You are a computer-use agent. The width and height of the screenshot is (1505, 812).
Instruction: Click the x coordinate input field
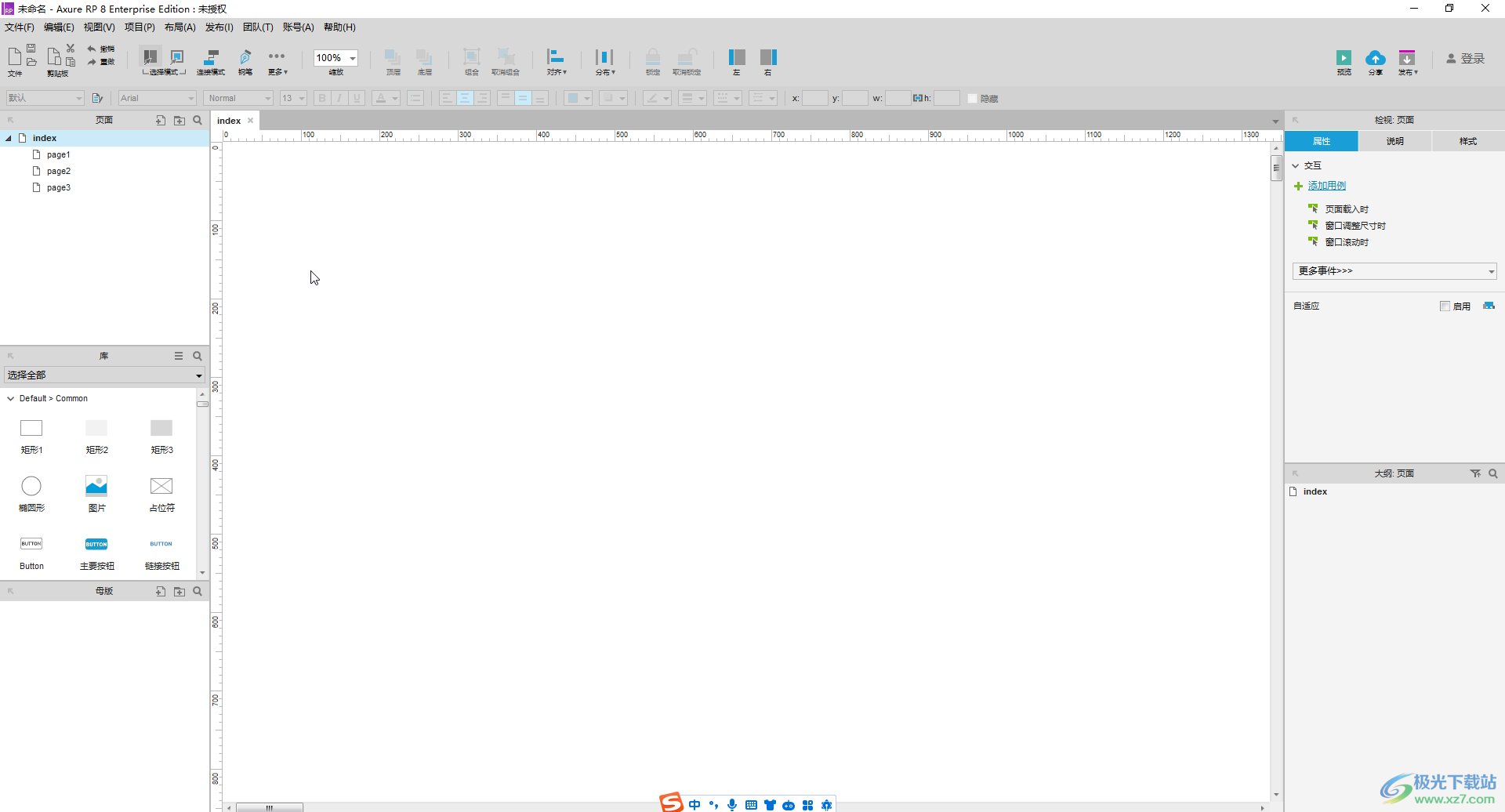(814, 98)
